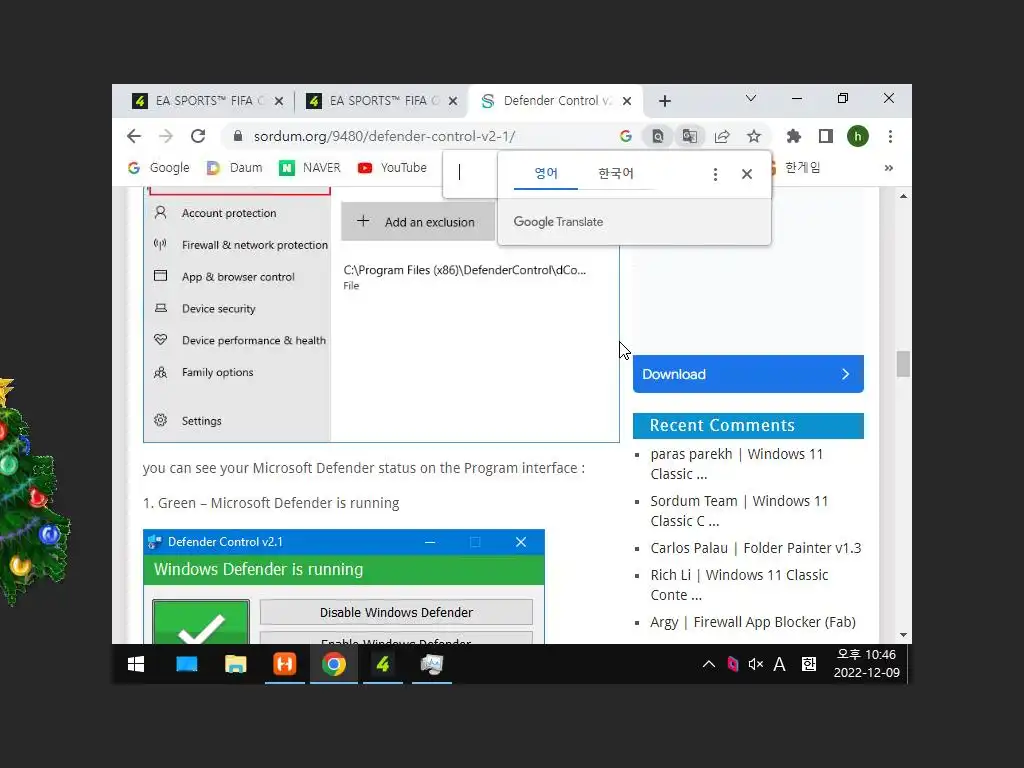Click the scrollbar down arrow
The image size is (1024, 768).
tap(903, 635)
